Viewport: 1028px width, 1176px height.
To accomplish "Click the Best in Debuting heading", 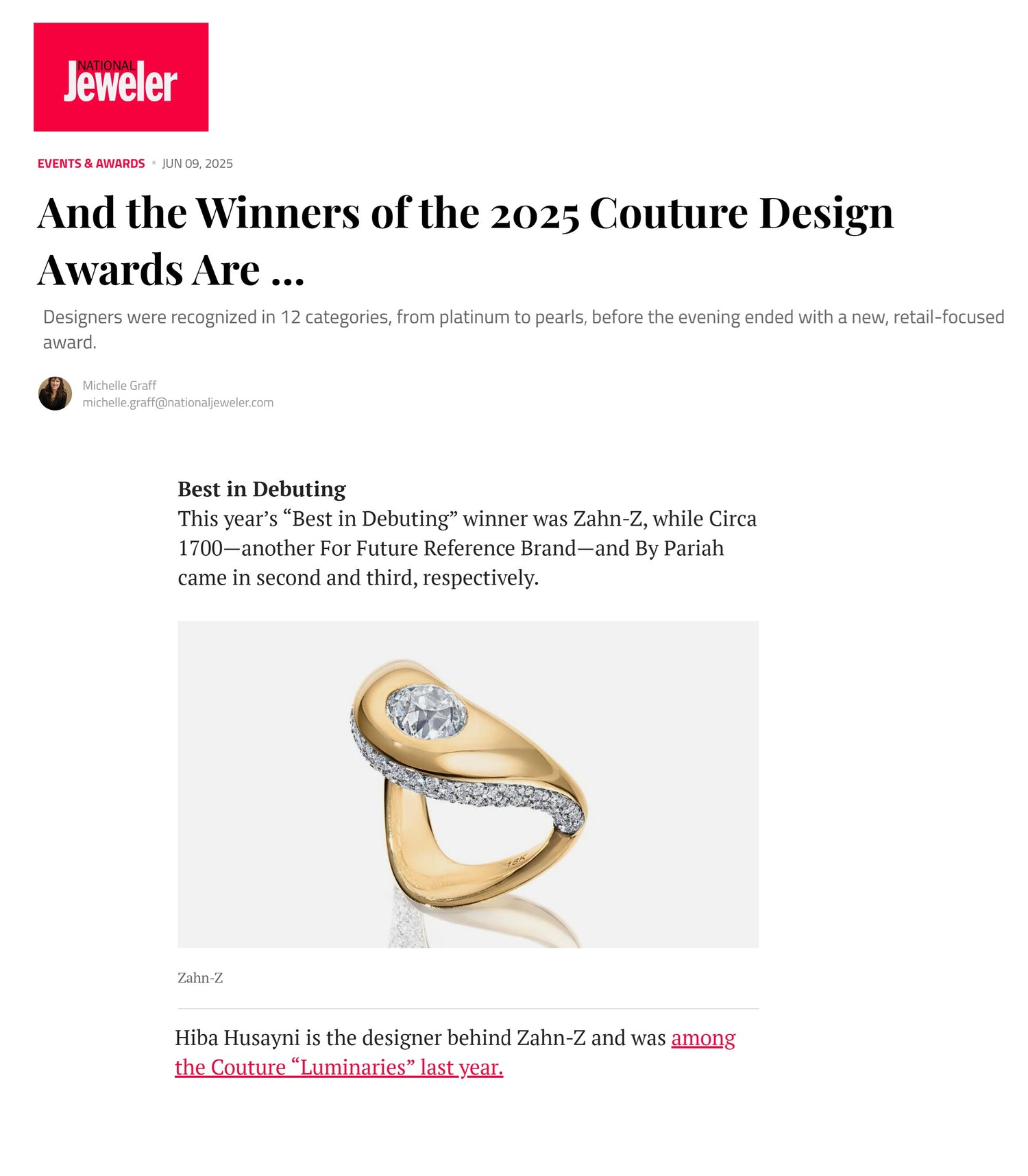I will pyautogui.click(x=262, y=489).
